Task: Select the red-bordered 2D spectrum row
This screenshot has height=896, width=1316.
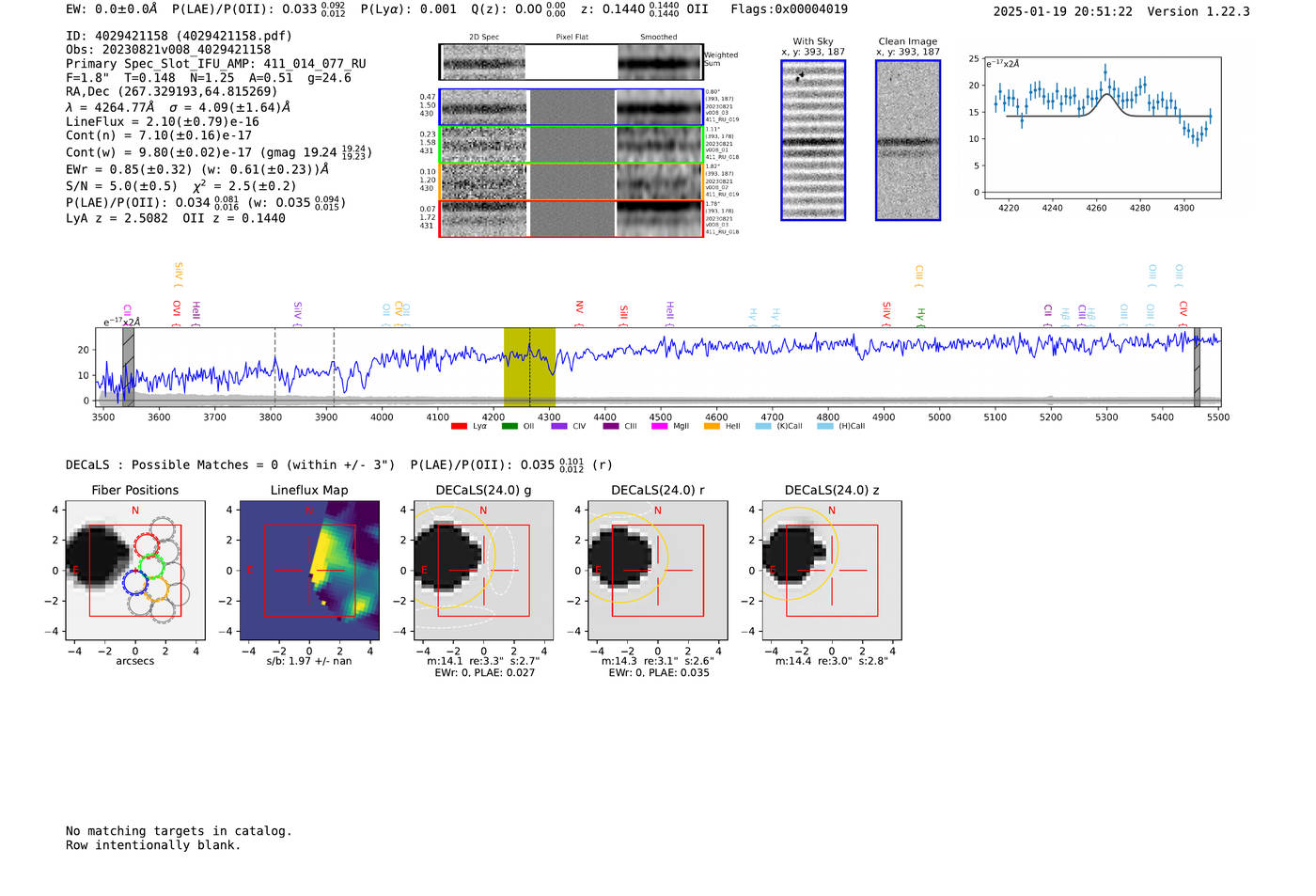Action: pyautogui.click(x=572, y=218)
